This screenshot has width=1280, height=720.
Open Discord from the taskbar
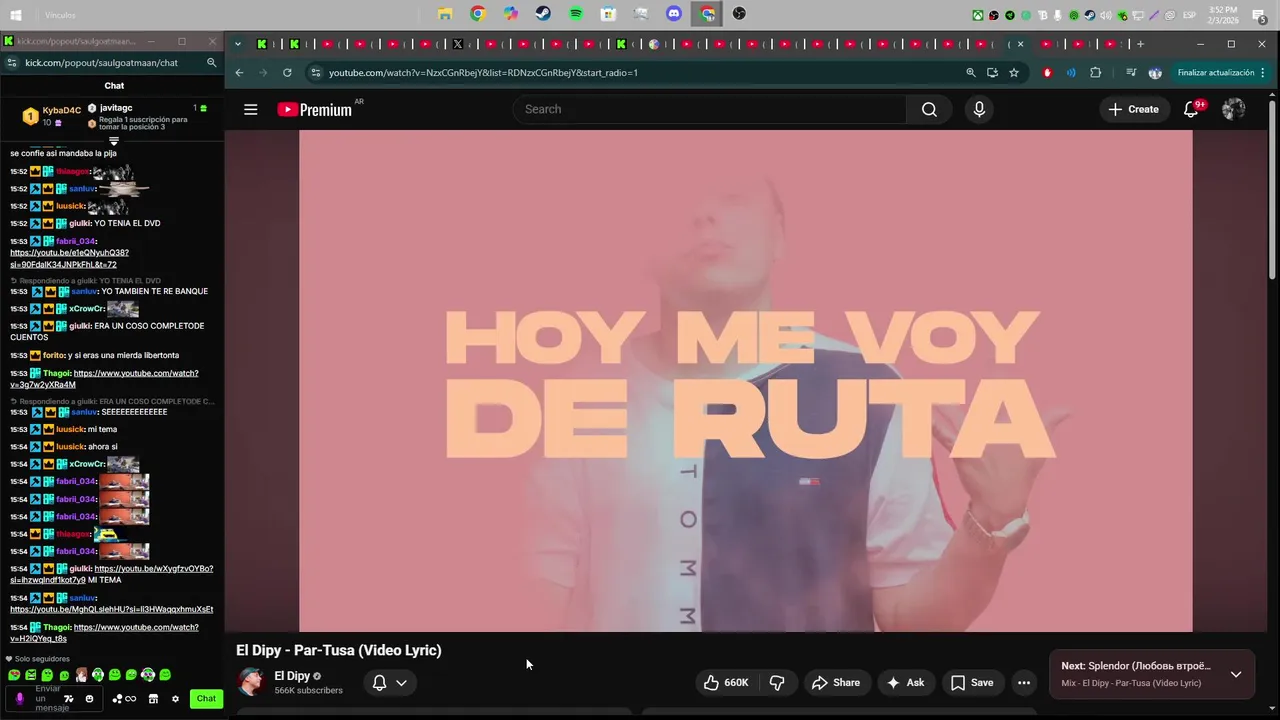click(x=674, y=14)
